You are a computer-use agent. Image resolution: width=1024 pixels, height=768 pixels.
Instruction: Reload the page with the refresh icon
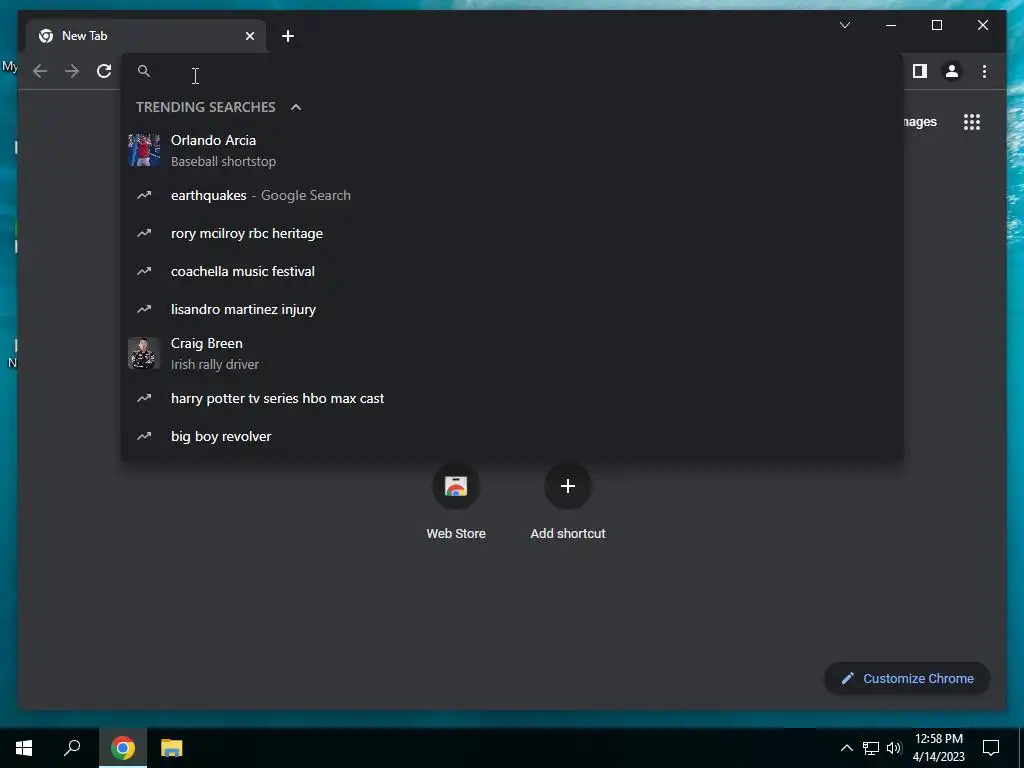(x=104, y=71)
